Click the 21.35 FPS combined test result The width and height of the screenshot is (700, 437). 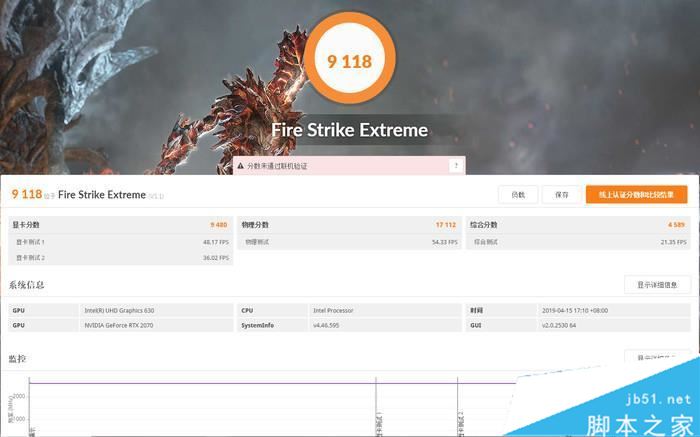[x=673, y=242]
